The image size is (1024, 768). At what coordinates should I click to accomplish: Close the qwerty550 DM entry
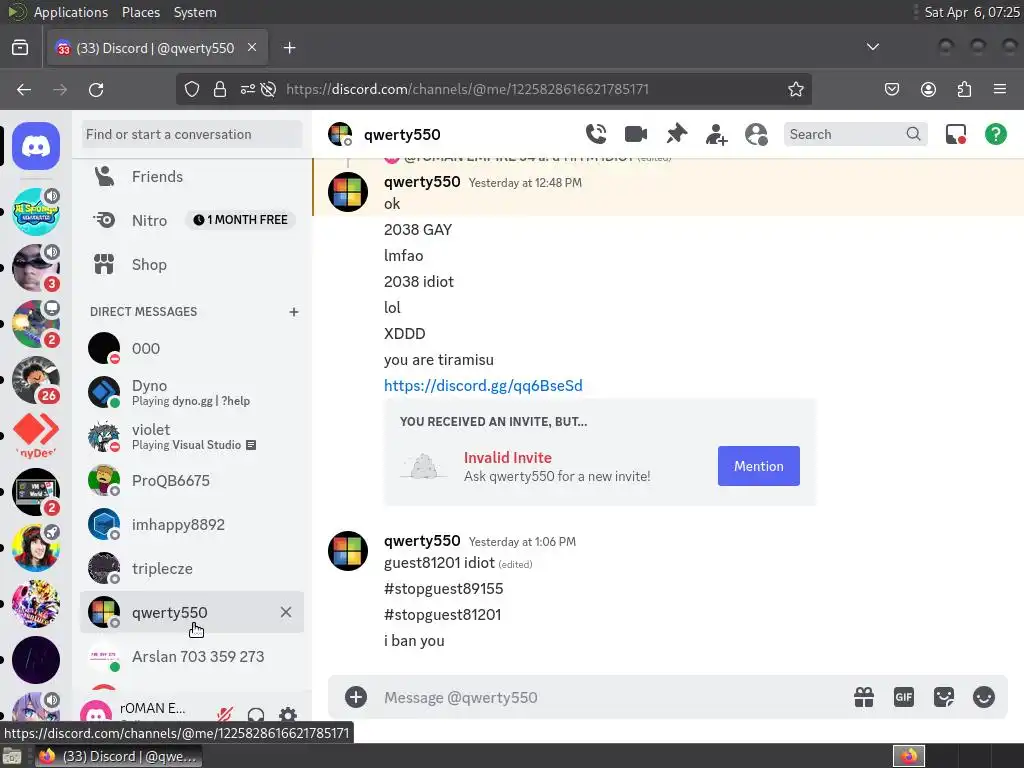pos(286,613)
